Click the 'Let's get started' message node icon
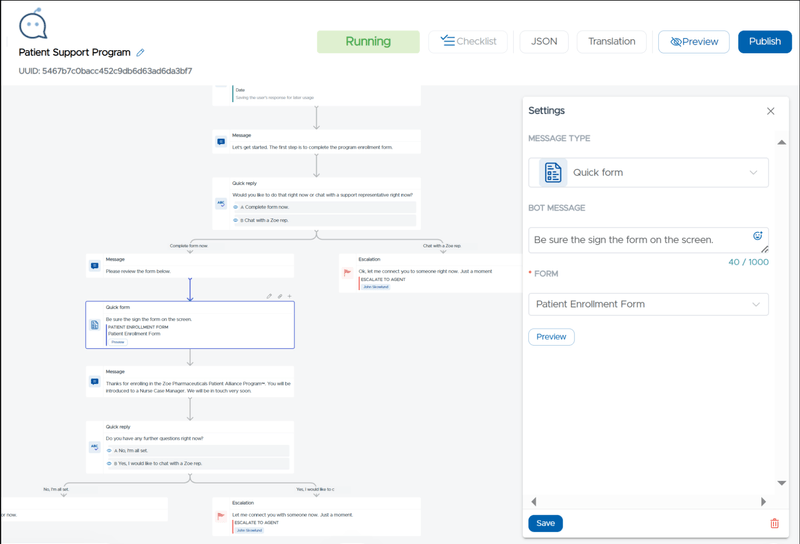800x544 pixels. [221, 142]
